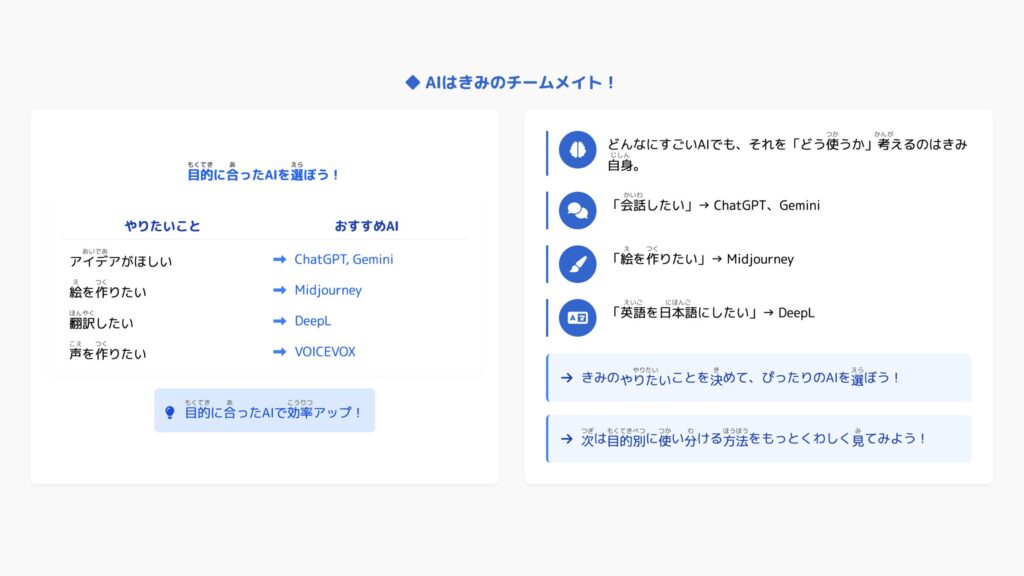
Task: Click the blue arrow before DeepL in the table
Action: coord(280,321)
